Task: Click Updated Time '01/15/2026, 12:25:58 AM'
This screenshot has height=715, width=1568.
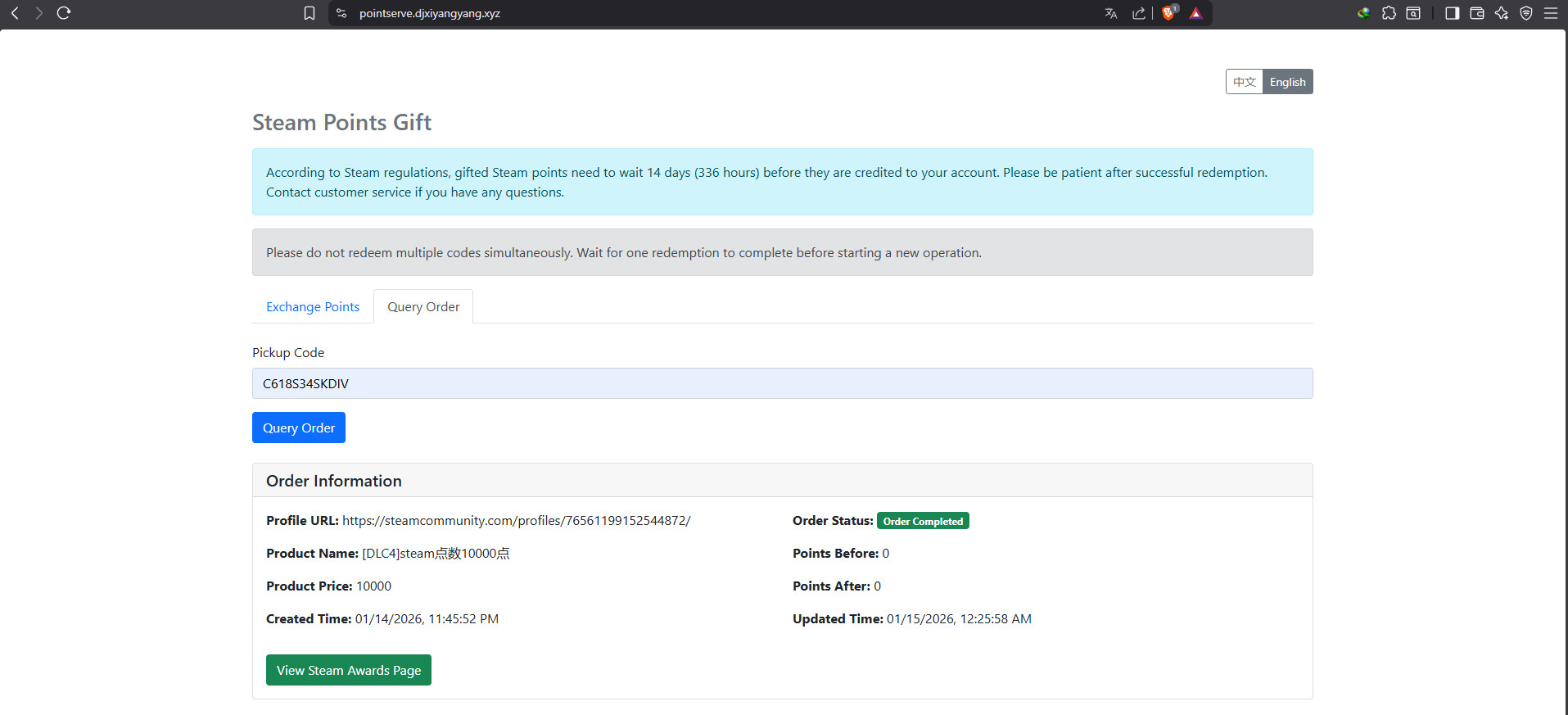Action: tap(959, 619)
